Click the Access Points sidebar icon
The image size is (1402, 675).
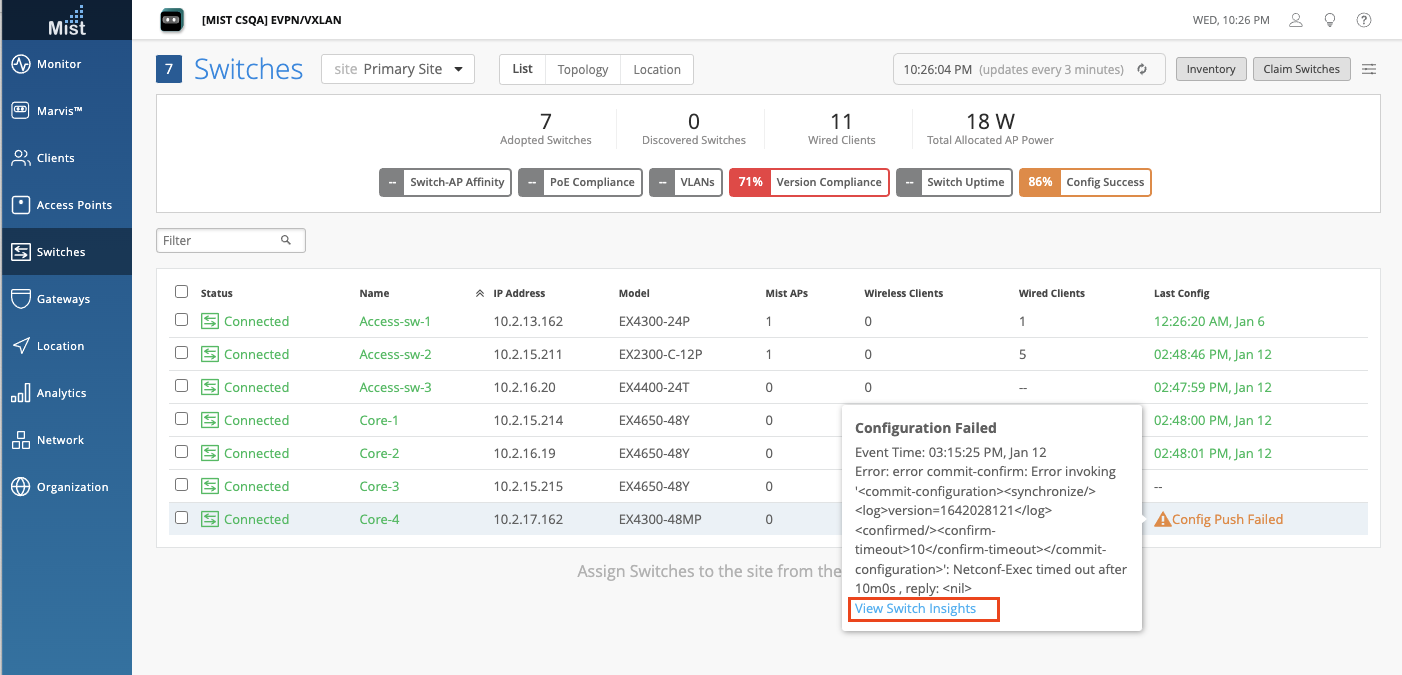pyautogui.click(x=21, y=205)
